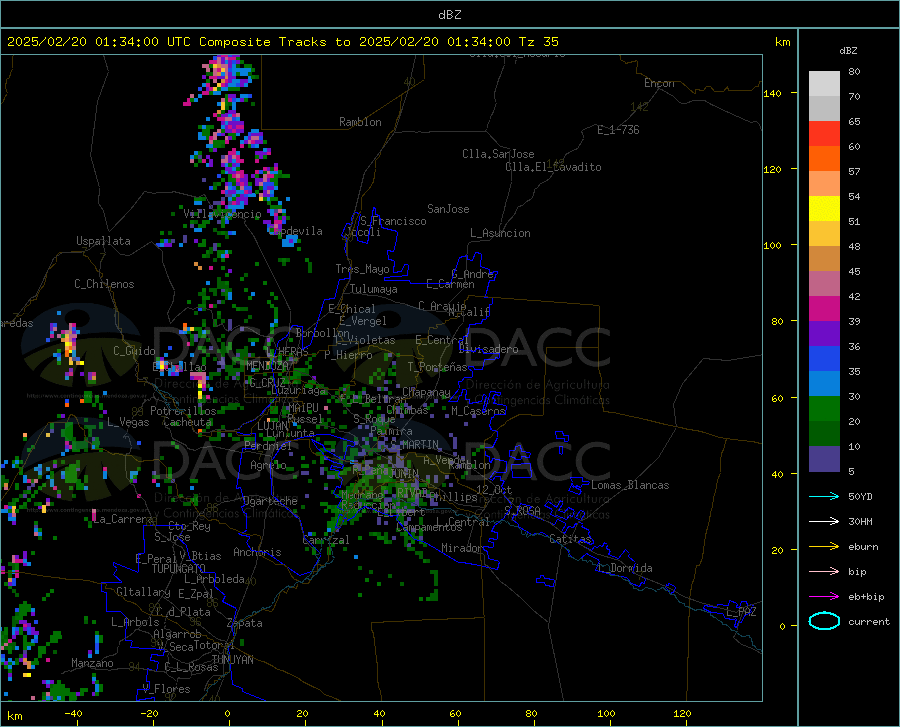Click the green 30 dBZ legend swatch

(824, 409)
